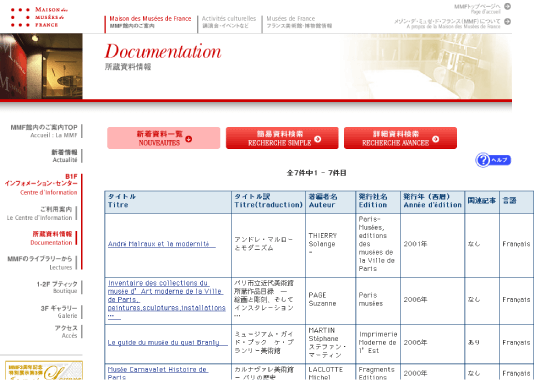Open the Maison des Musées de France tab
Image resolution: width=540 pixels, height=380 pixels.
click(x=150, y=22)
